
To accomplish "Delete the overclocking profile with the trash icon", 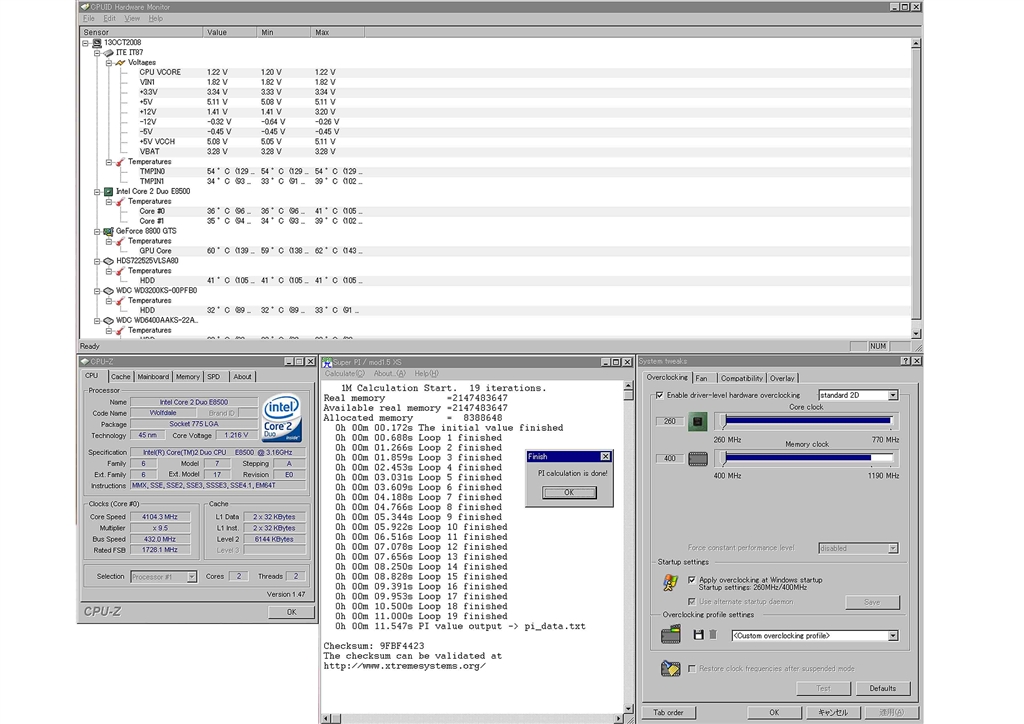I will coord(713,635).
